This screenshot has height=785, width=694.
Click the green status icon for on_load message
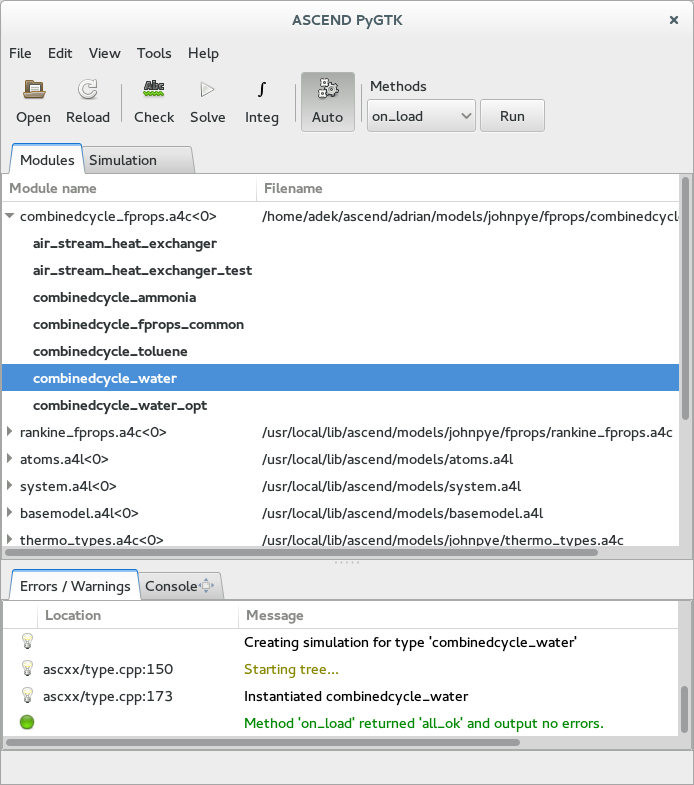pos(27,722)
